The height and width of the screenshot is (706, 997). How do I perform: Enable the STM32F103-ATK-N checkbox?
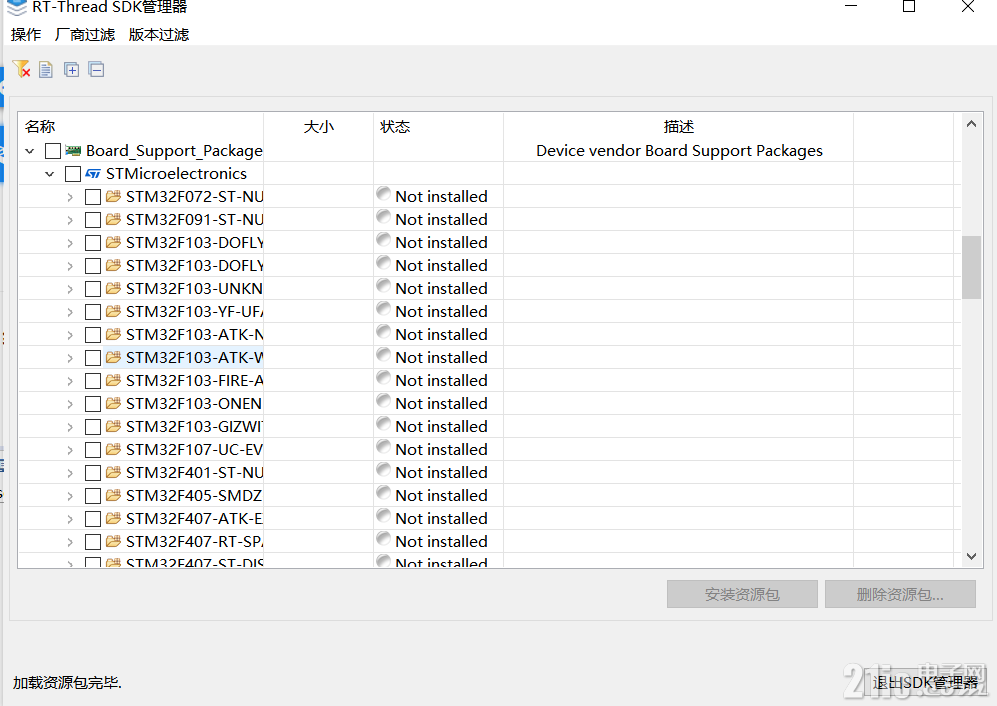tap(93, 335)
